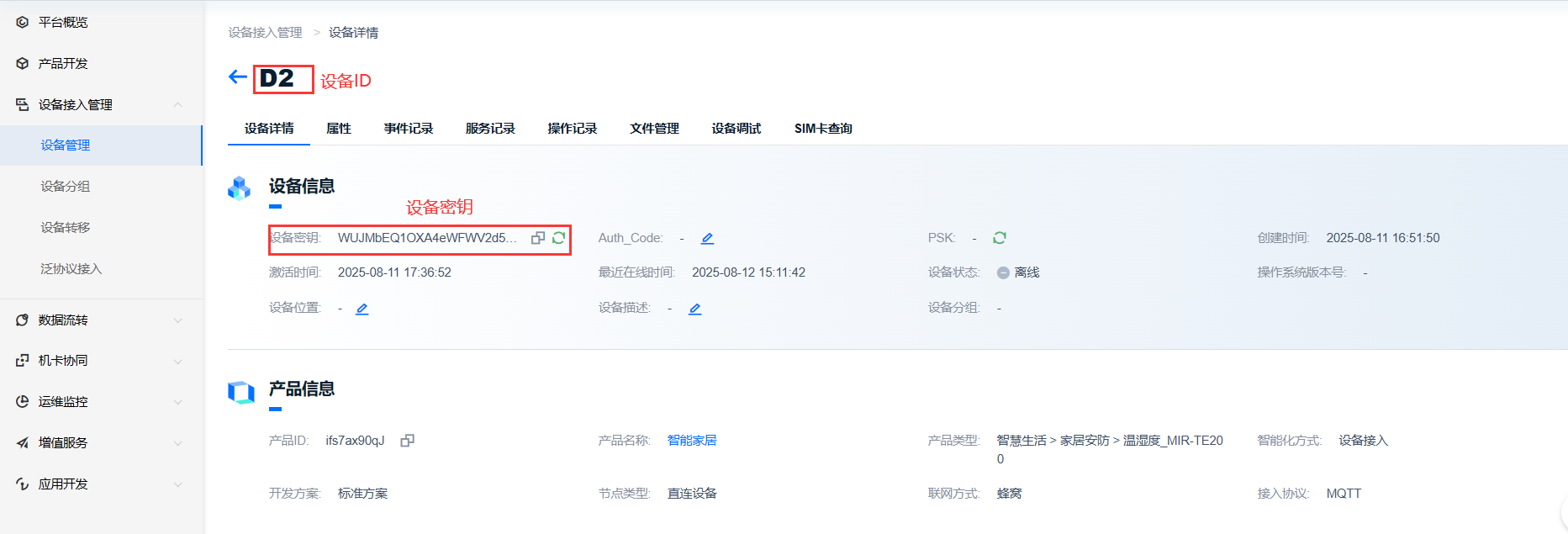Expand the 数据流转 sidebar menu
1568x534 pixels.
click(177, 320)
